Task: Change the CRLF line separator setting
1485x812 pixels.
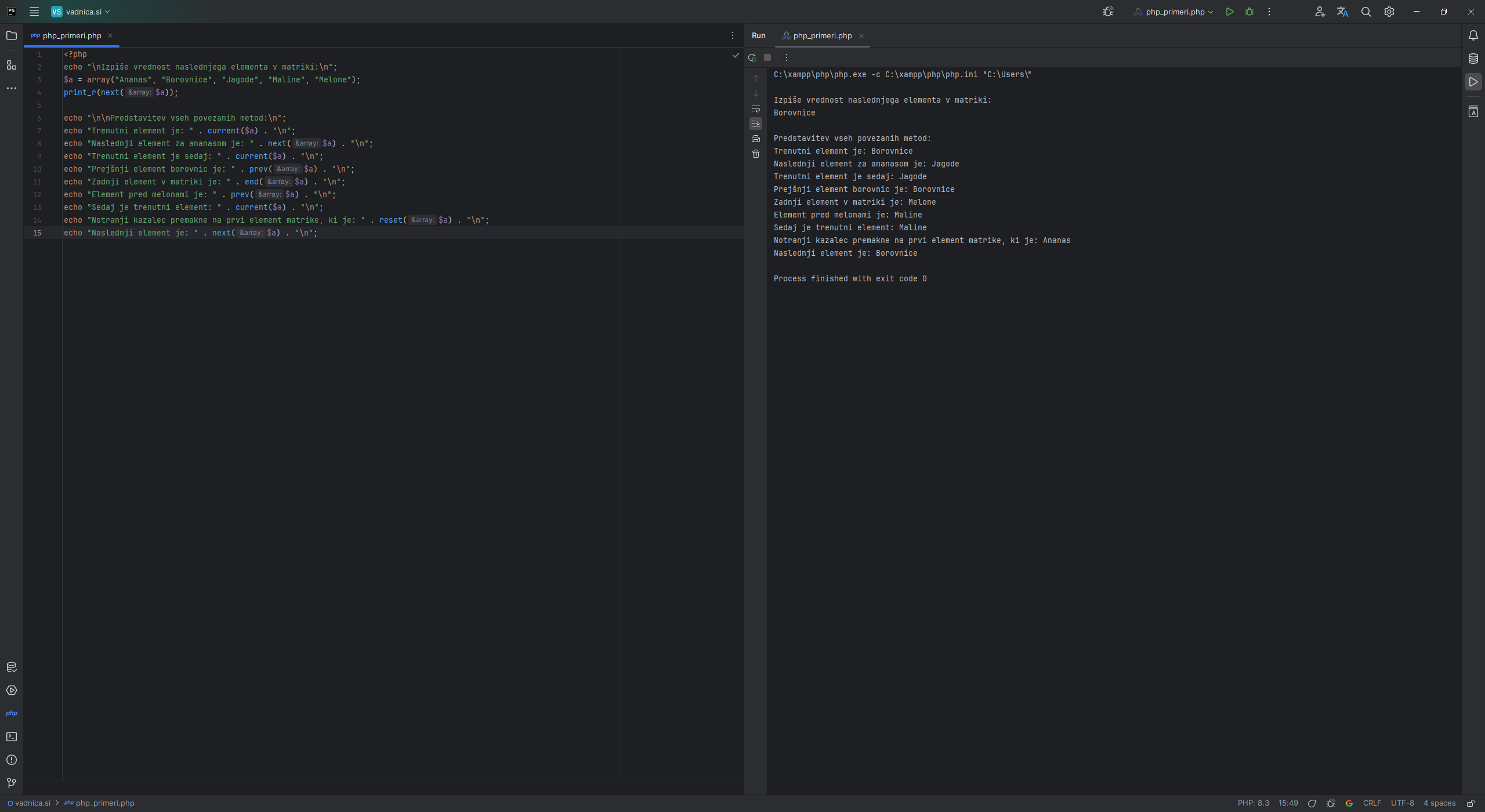Action: point(1372,803)
